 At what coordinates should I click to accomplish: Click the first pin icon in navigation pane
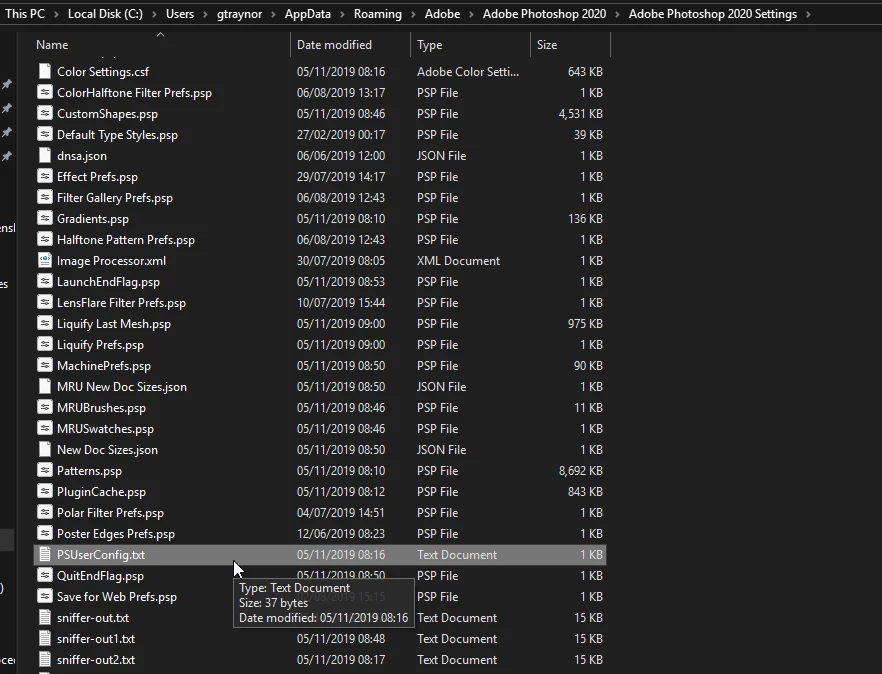click(x=7, y=84)
